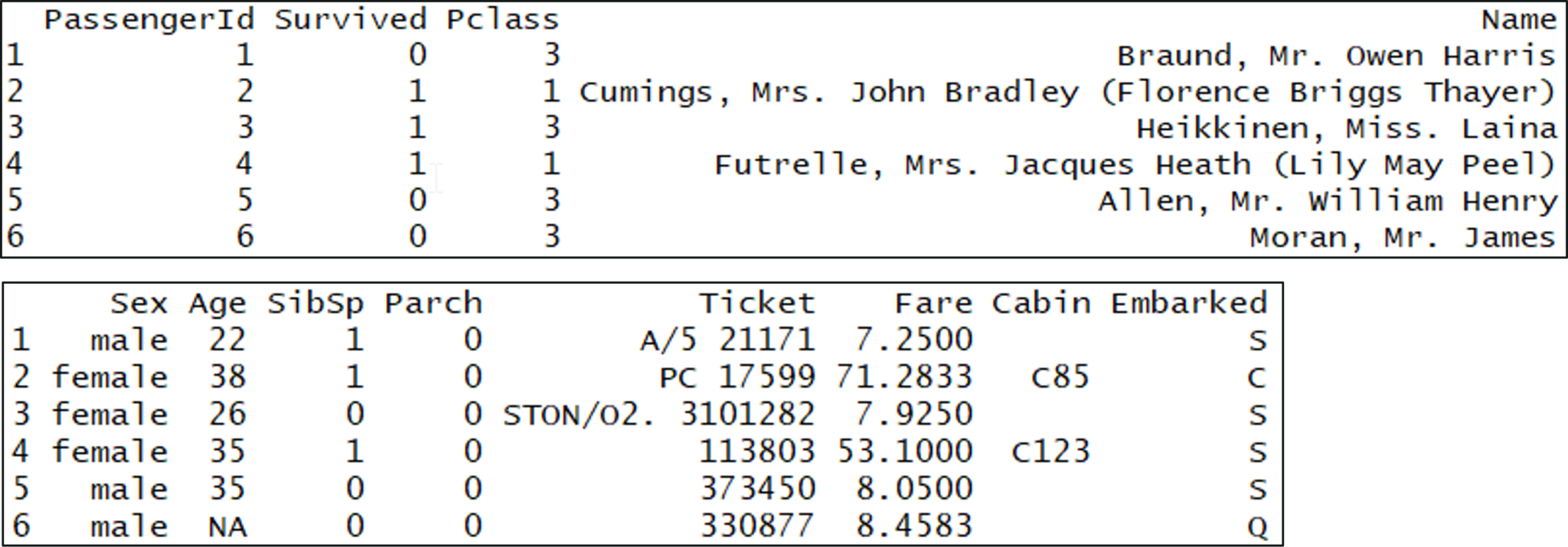Click the Ticket column header
Image resolution: width=1568 pixels, height=547 pixels.
pyautogui.click(x=756, y=304)
